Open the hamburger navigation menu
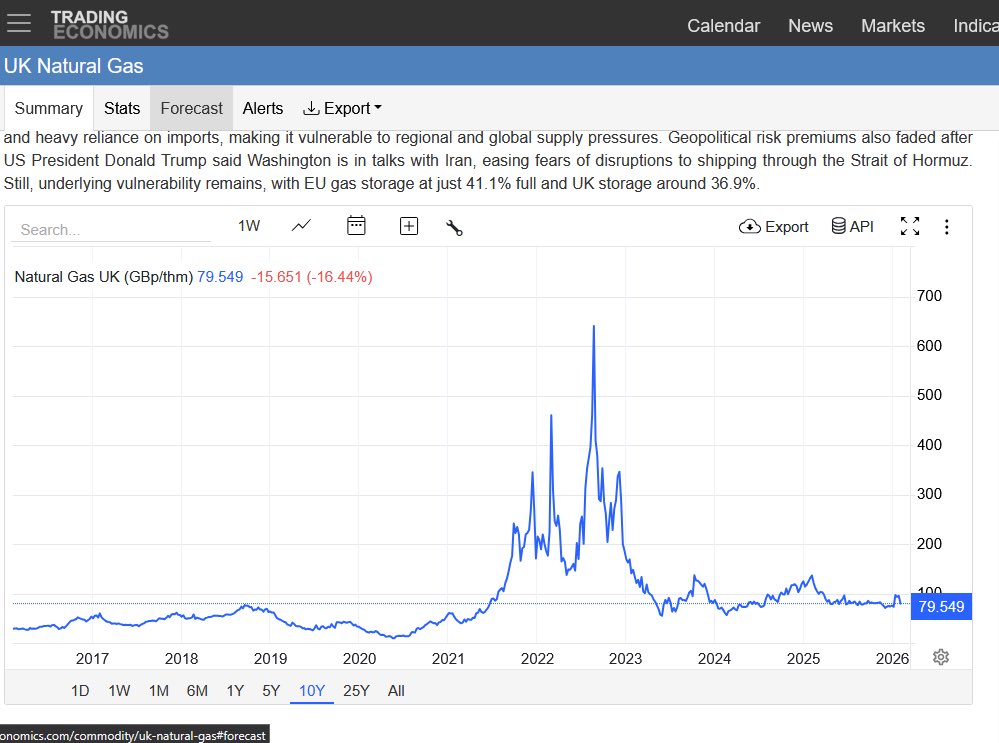Image resolution: width=999 pixels, height=743 pixels. (x=18, y=23)
